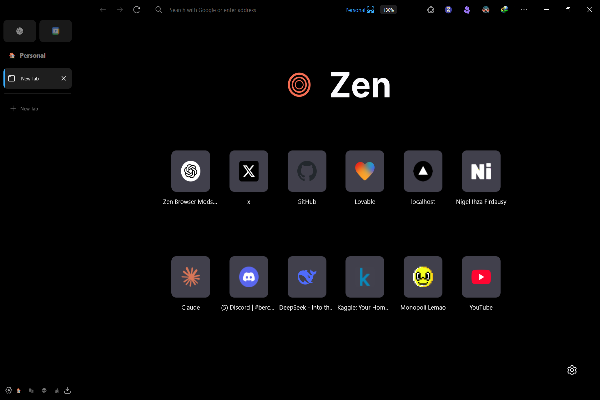The width and height of the screenshot is (600, 400).
Task: Click the 'GitHub' label text
Action: pyautogui.click(x=307, y=202)
